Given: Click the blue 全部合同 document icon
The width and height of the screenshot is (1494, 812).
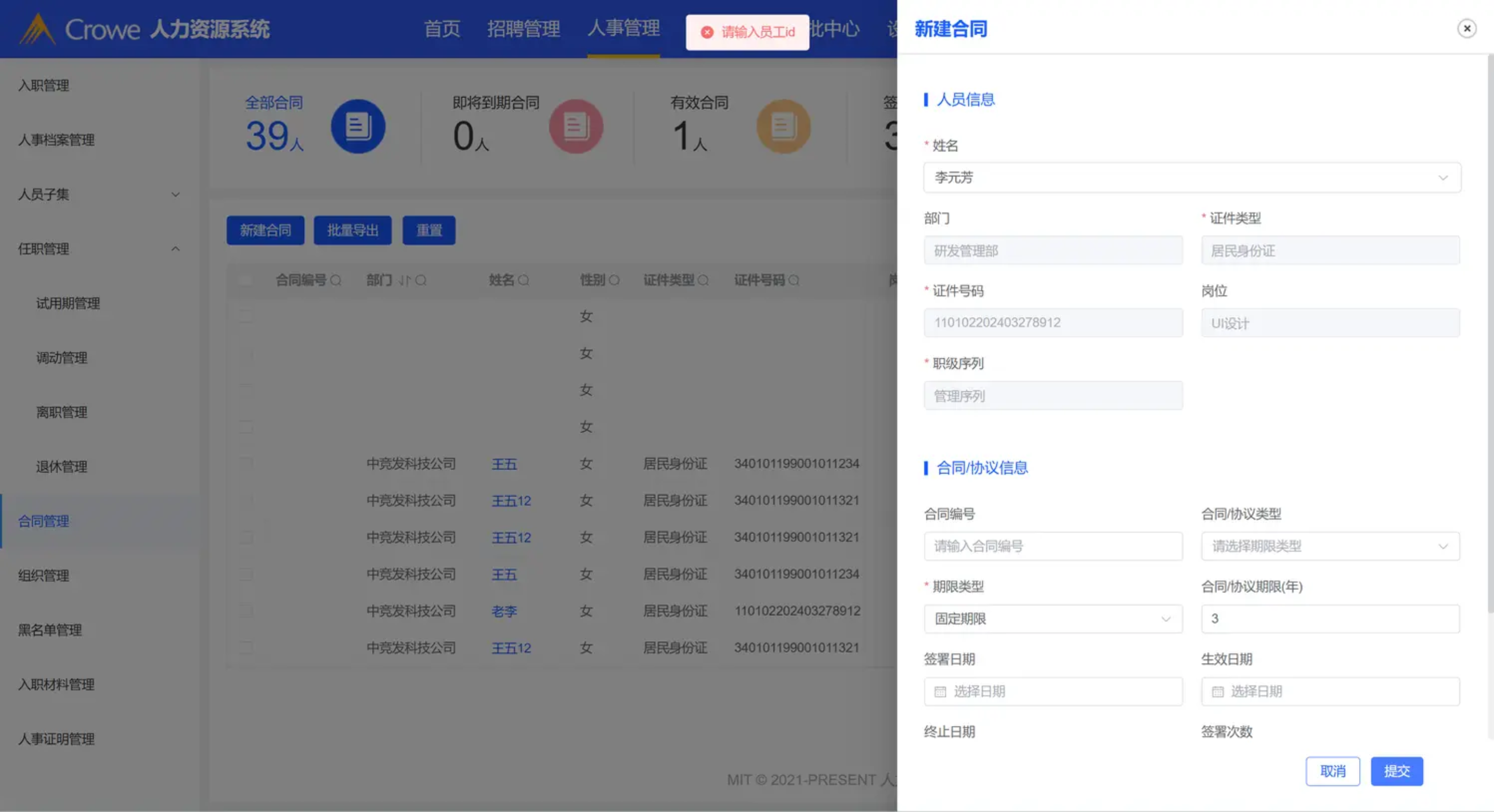Looking at the screenshot, I should [358, 127].
